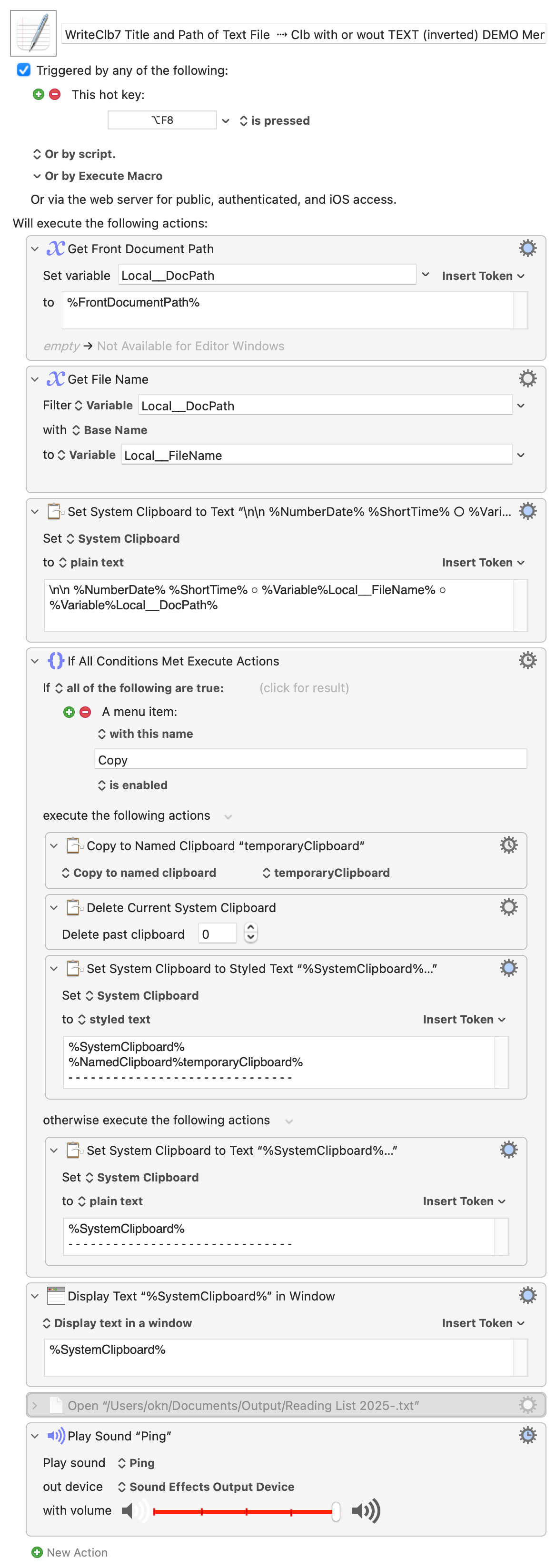The image size is (556, 1568).
Task: Change the 'is pressed' hot key option
Action: tap(274, 120)
